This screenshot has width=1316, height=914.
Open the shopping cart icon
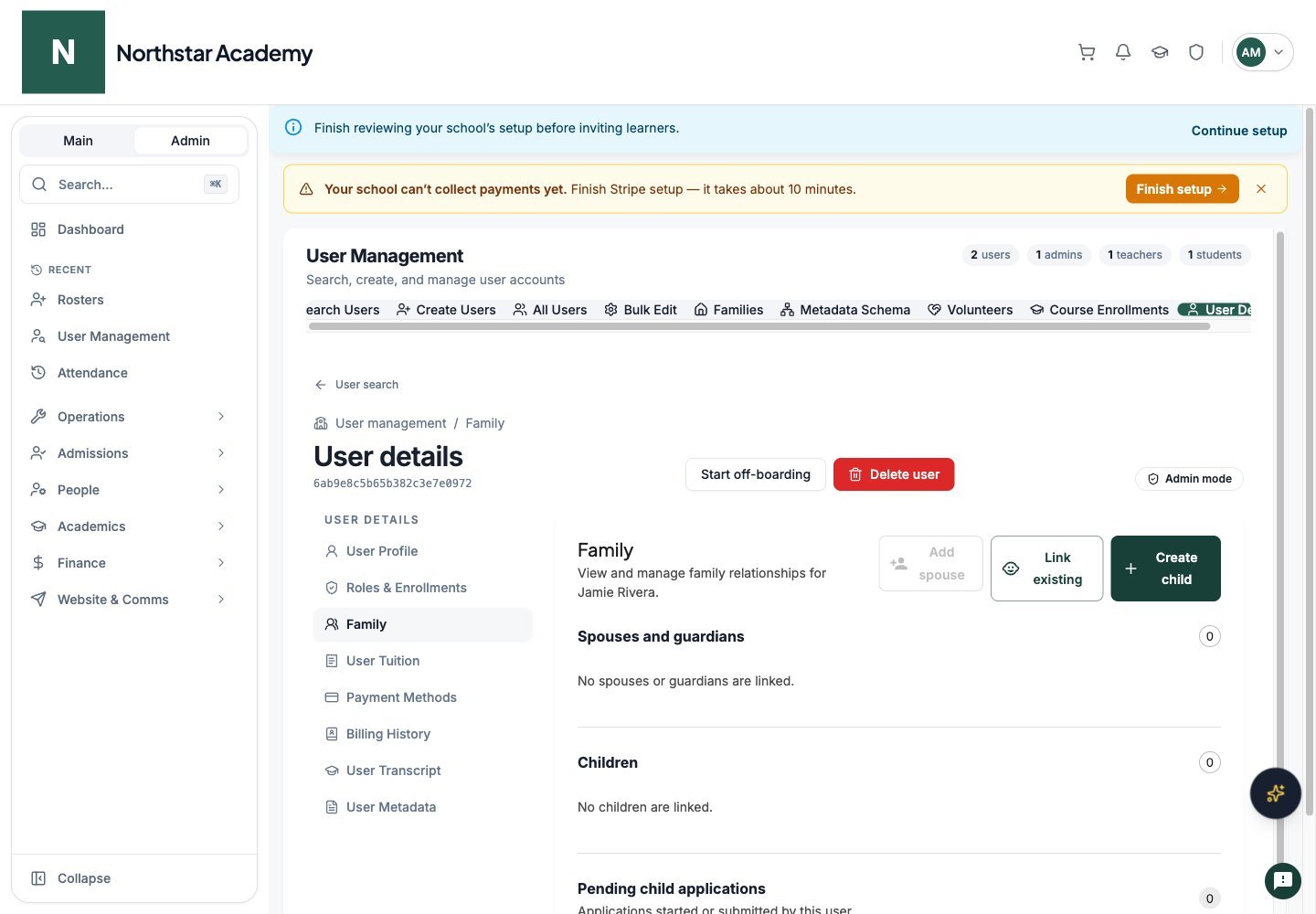coord(1087,52)
